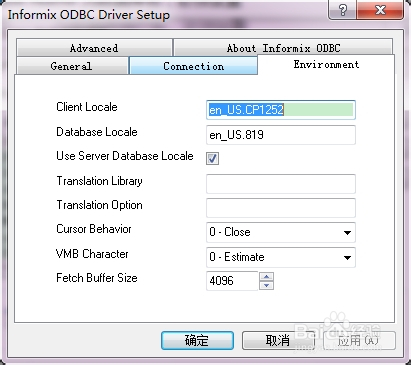This screenshot has height=365, width=411.
Task: Click the help question mark button
Action: pyautogui.click(x=342, y=10)
